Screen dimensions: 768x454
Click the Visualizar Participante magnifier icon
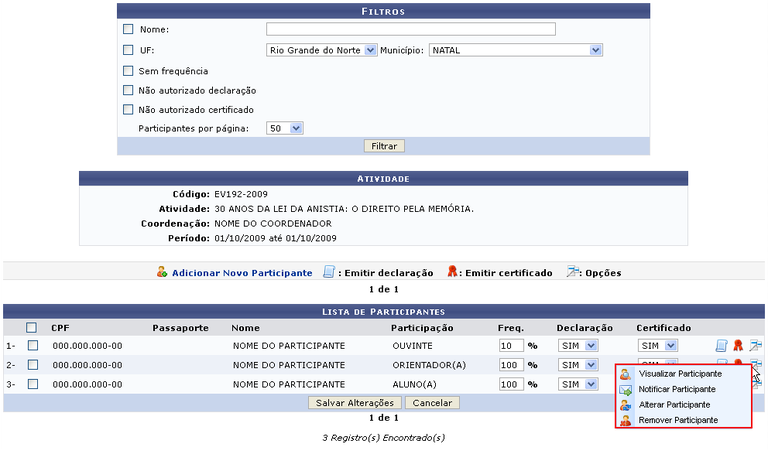[x=626, y=373]
